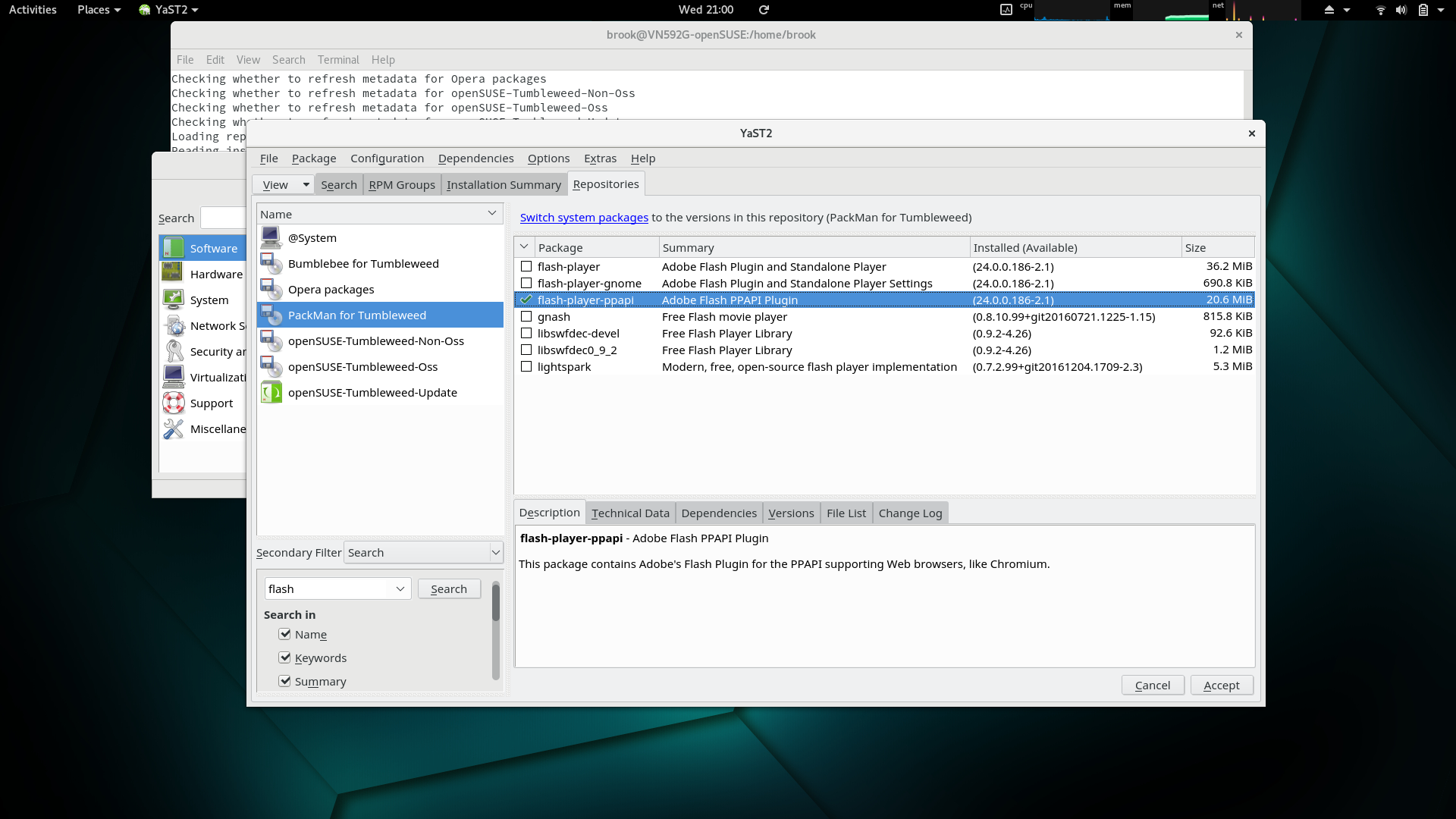Viewport: 1456px width, 819px height.
Task: Click the Software category icon in YaST Control Center
Action: [174, 248]
